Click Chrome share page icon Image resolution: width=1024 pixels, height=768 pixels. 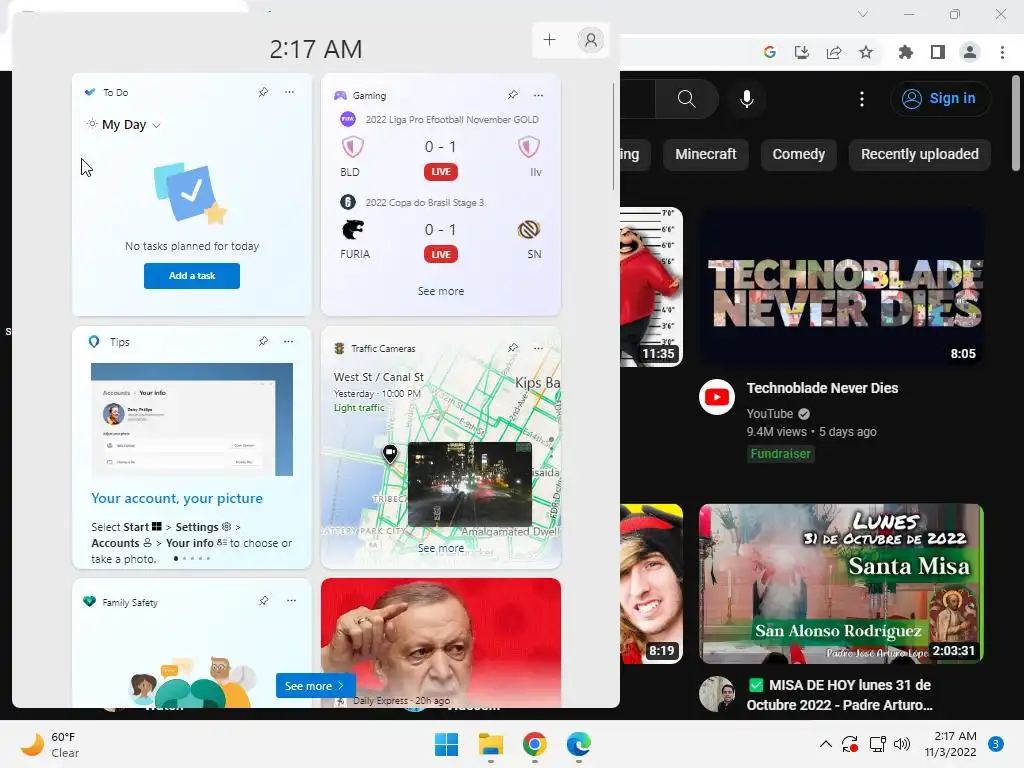click(x=834, y=52)
